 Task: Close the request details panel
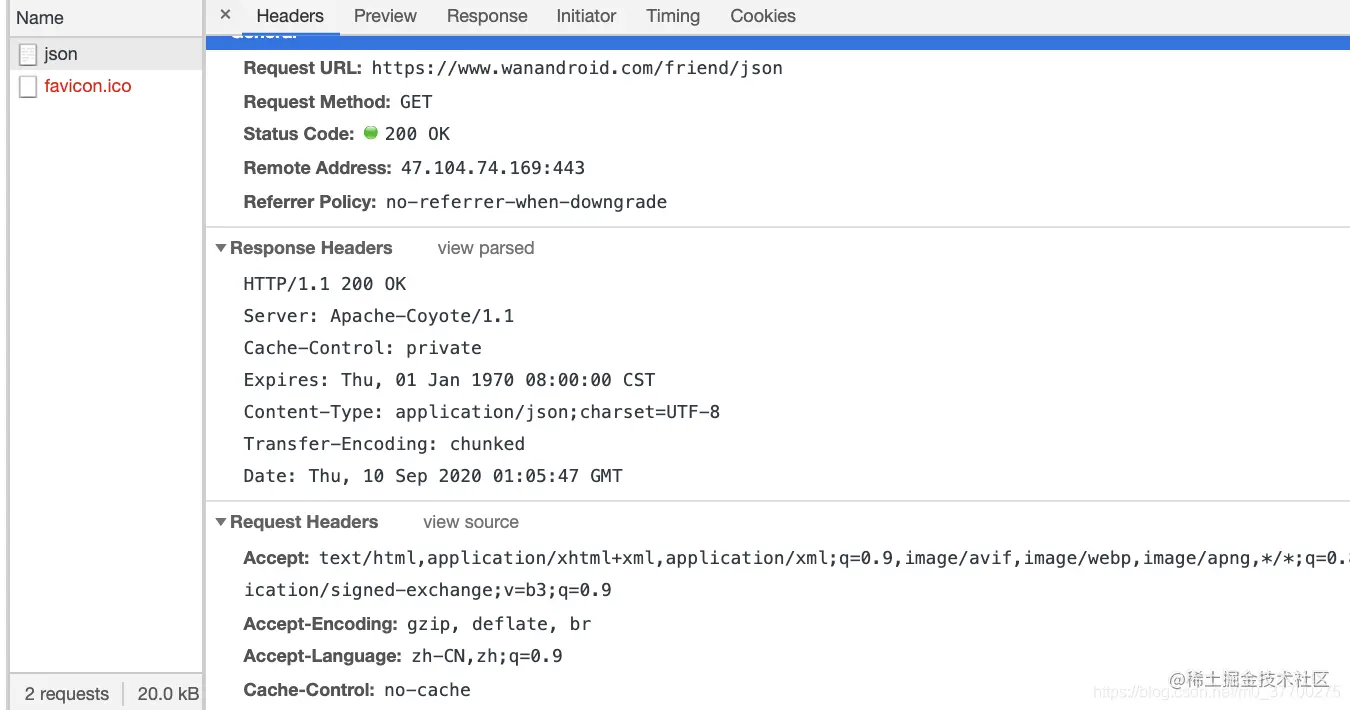pos(225,15)
